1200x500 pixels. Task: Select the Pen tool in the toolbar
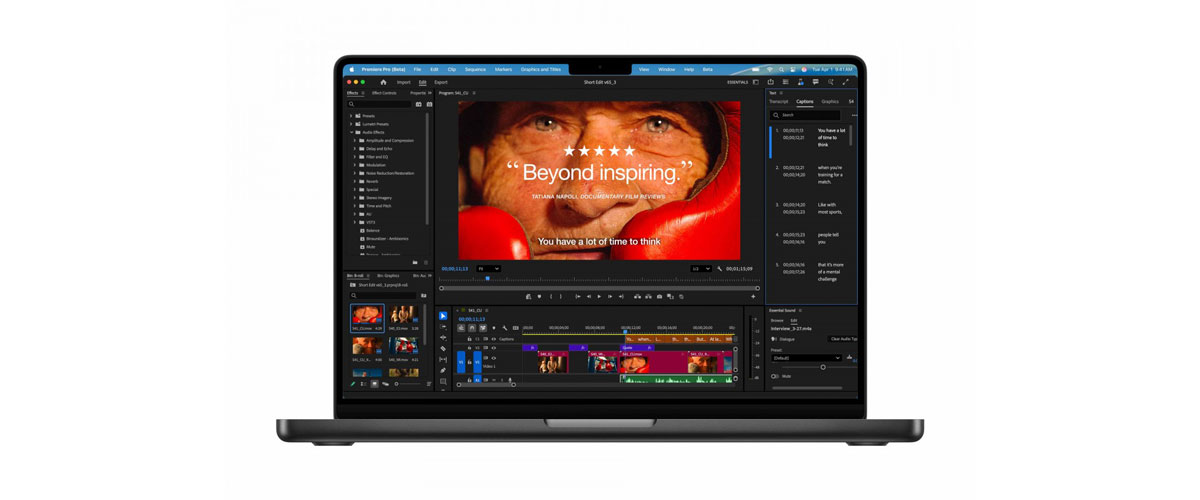click(x=443, y=370)
